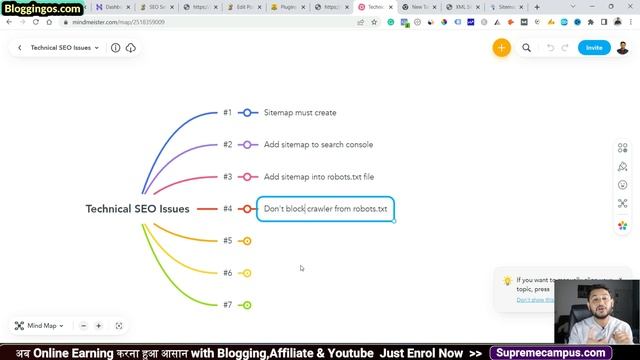Click the browser forward arrow
This screenshot has height=360, width=640.
click(22, 22)
